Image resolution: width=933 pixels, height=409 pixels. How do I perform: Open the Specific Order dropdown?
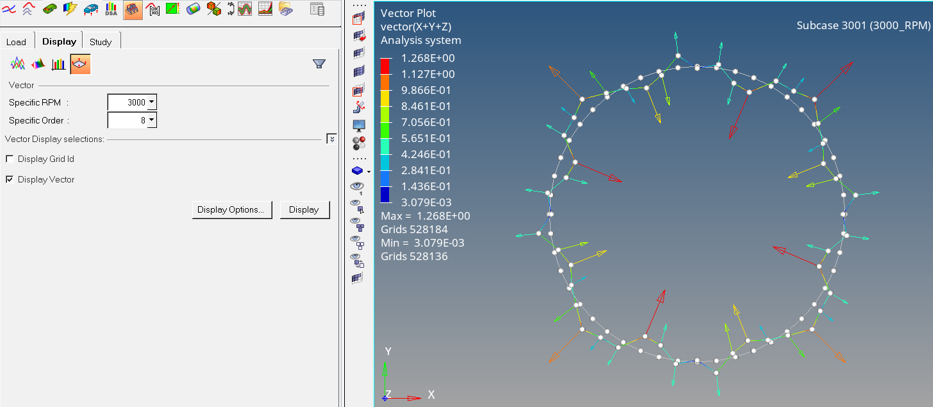[152, 121]
